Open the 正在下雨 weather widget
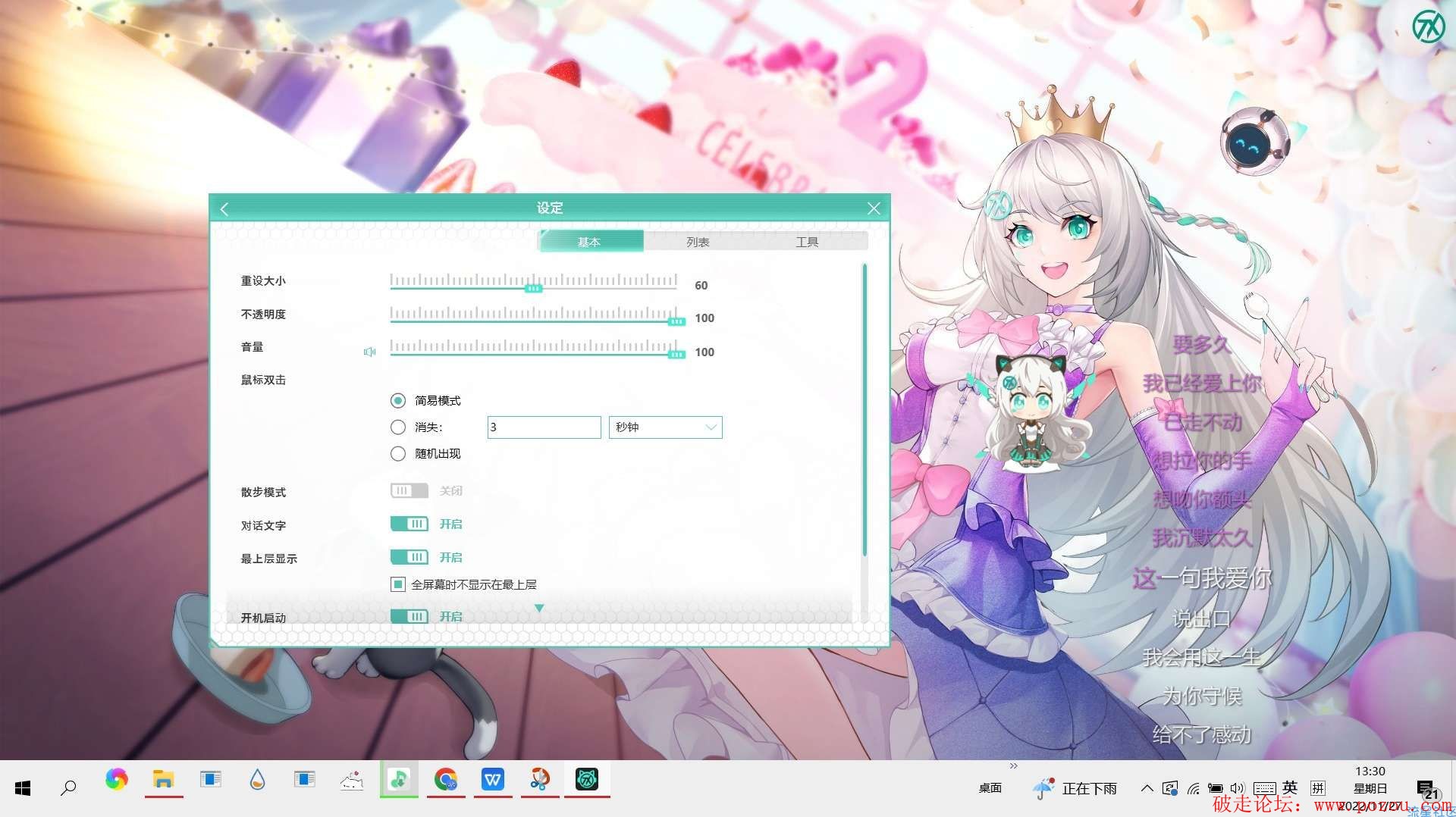Screen dimensions: 1456x817 pyautogui.click(x=1075, y=788)
